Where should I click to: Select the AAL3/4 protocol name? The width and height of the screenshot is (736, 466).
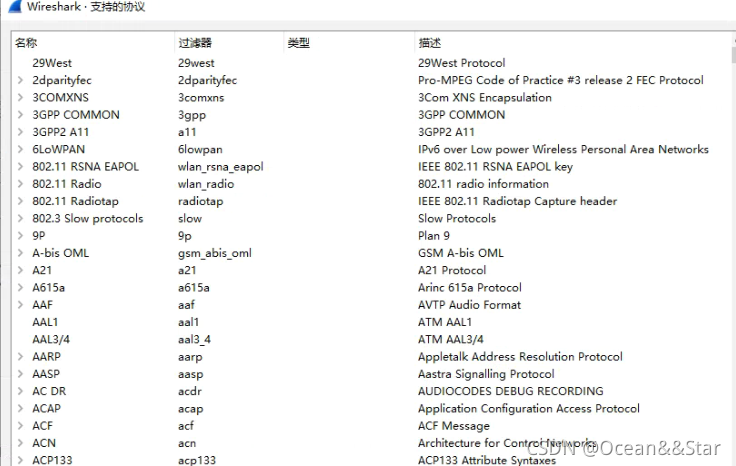click(x=51, y=339)
